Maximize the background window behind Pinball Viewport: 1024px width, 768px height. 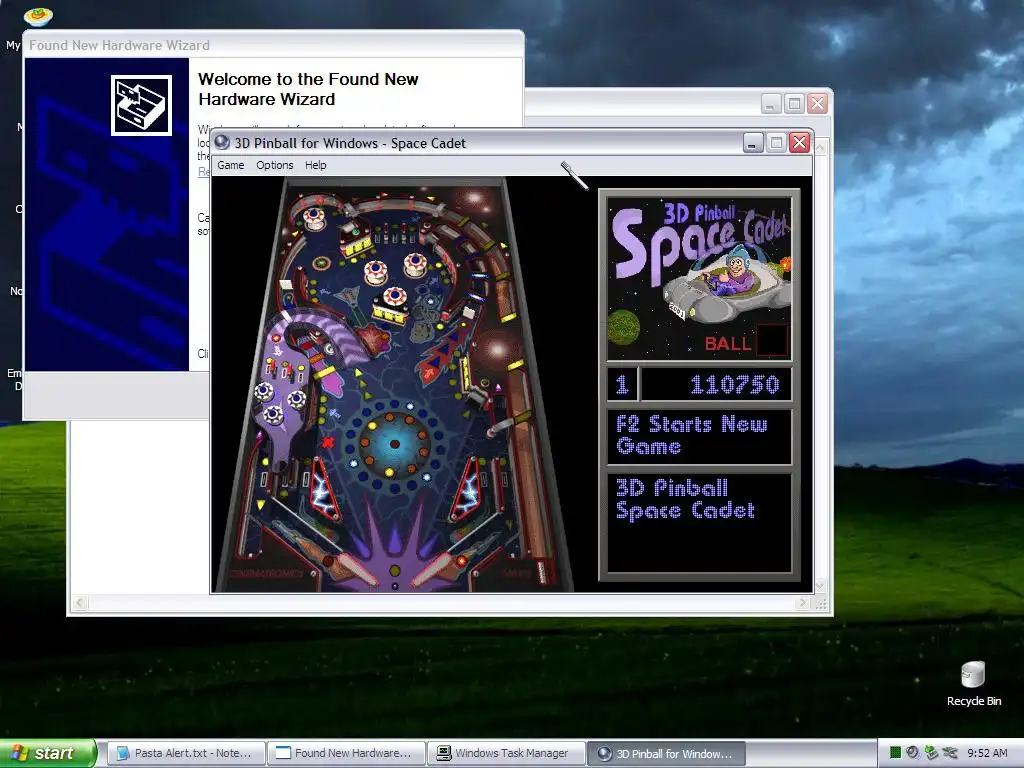(x=794, y=103)
